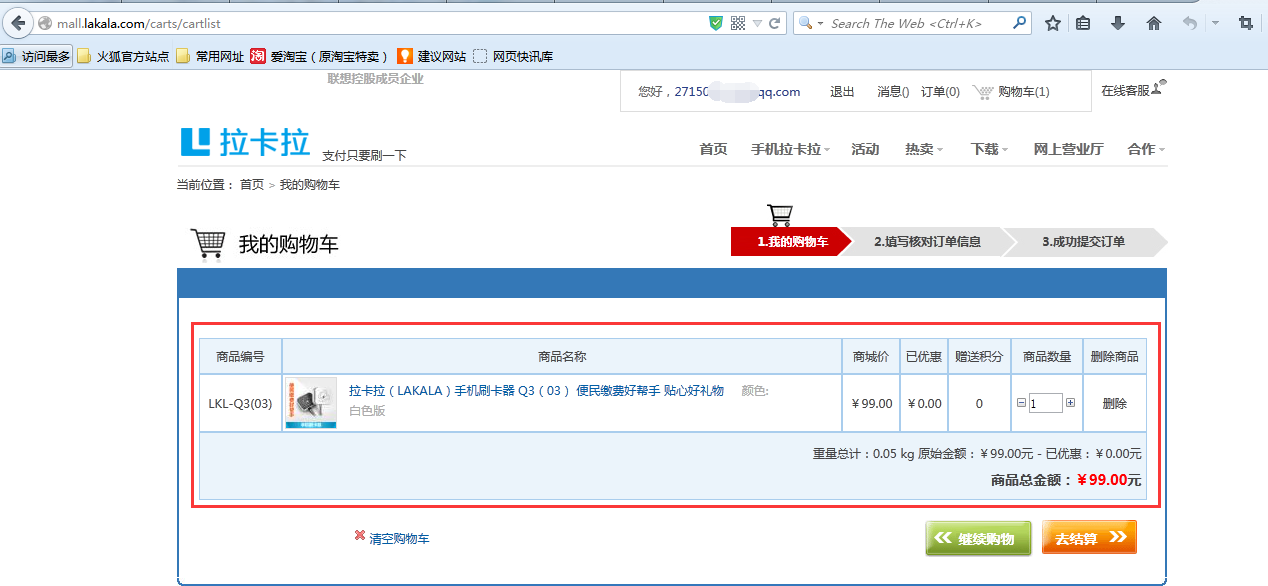
Task: Go back using the browser back arrow
Action: [x=17, y=23]
